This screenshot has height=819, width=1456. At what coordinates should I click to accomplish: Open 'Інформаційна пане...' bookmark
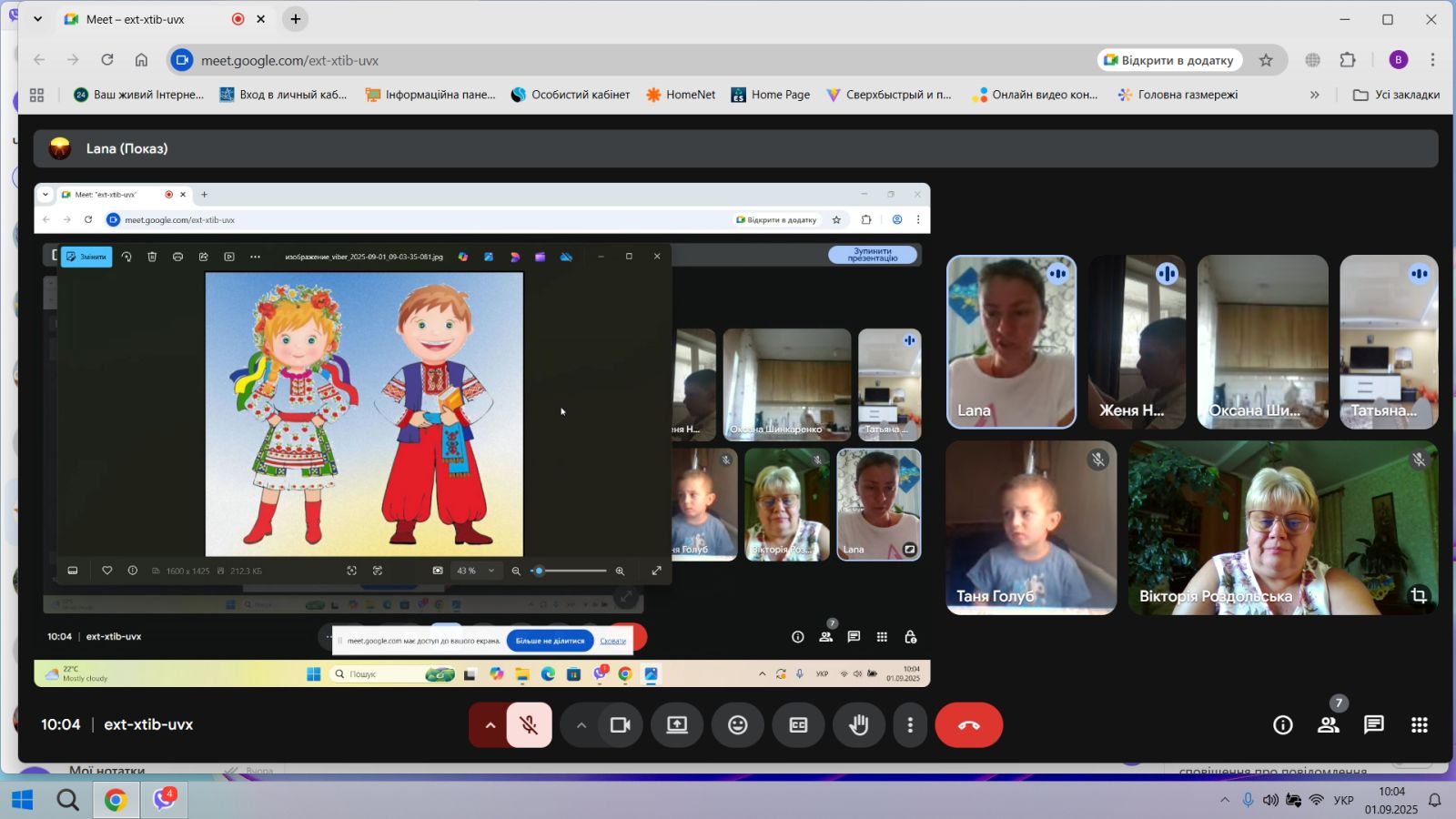click(x=430, y=95)
